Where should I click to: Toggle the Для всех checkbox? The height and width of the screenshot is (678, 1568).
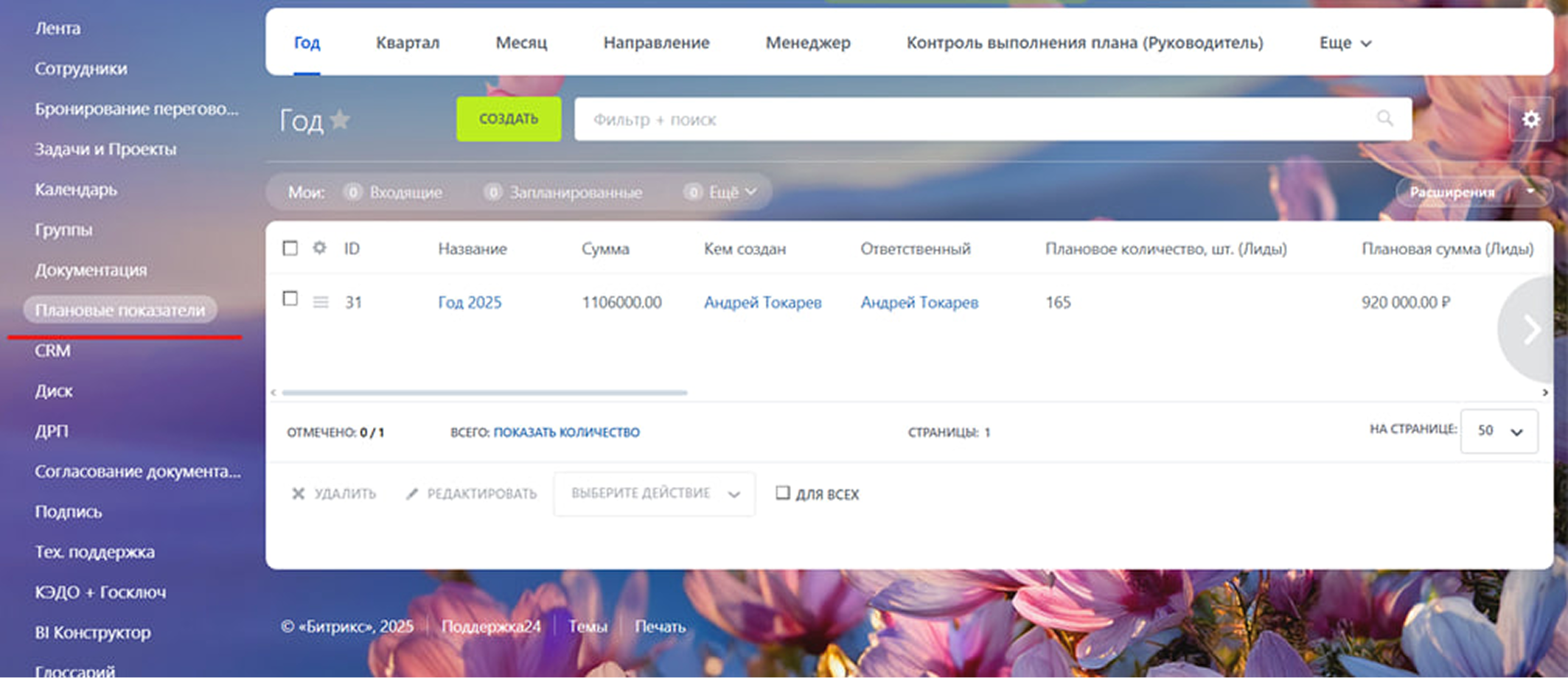pyautogui.click(x=782, y=493)
